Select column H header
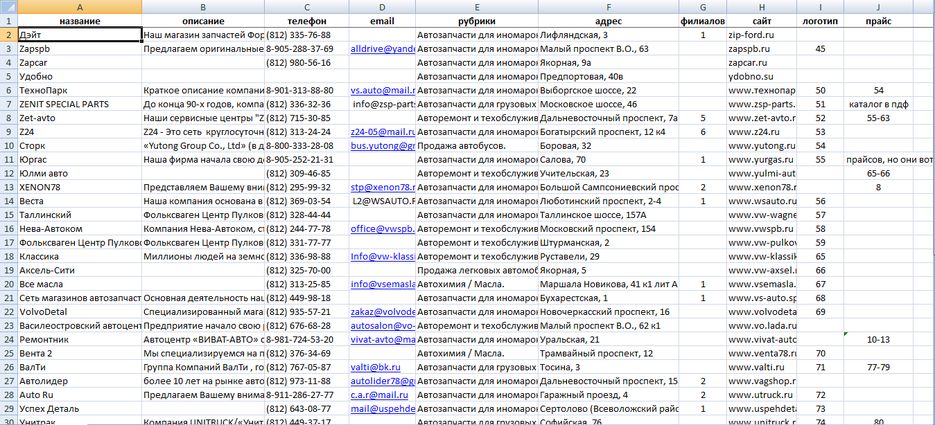The height and width of the screenshot is (425, 935). tap(761, 7)
